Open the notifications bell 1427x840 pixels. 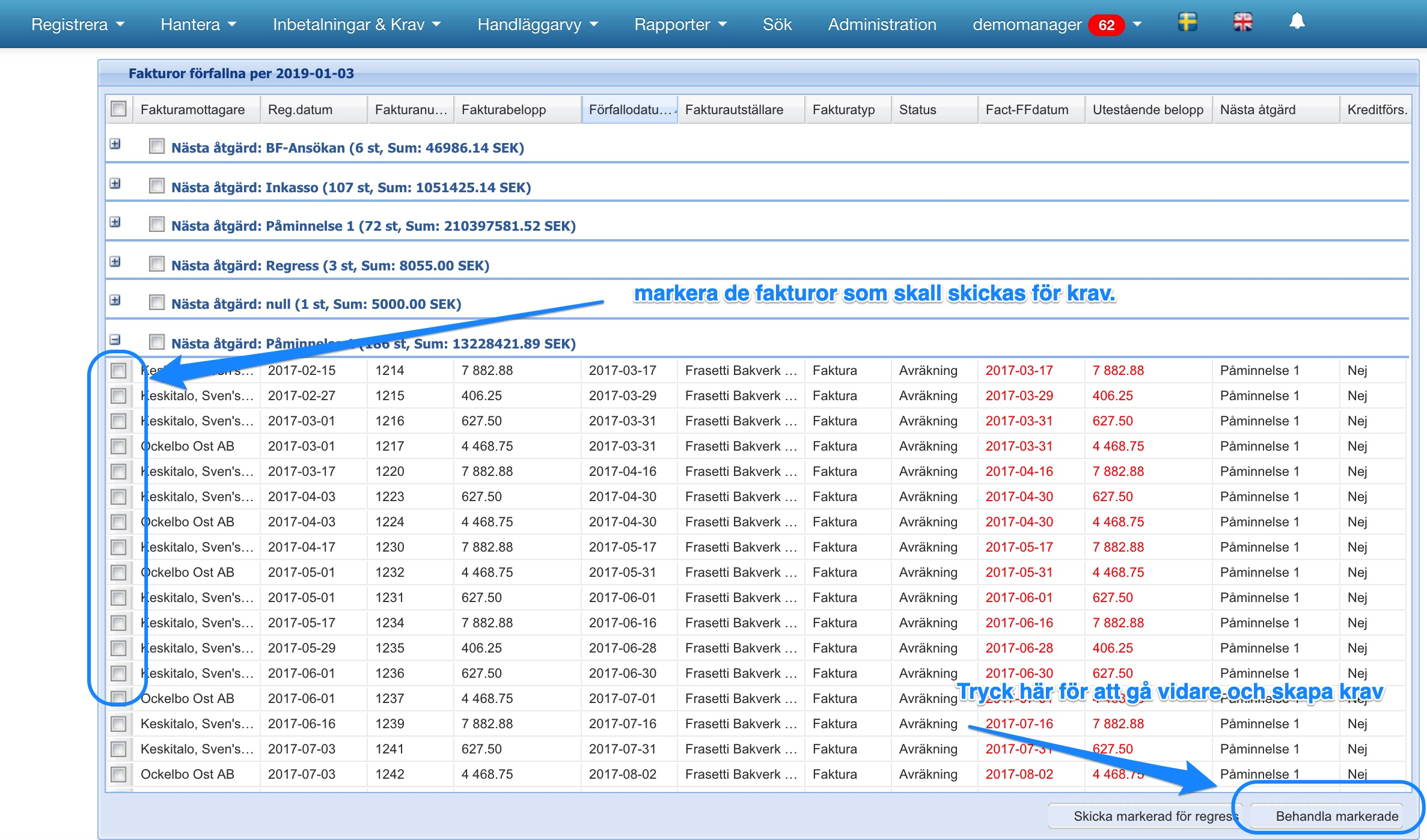tap(1297, 22)
